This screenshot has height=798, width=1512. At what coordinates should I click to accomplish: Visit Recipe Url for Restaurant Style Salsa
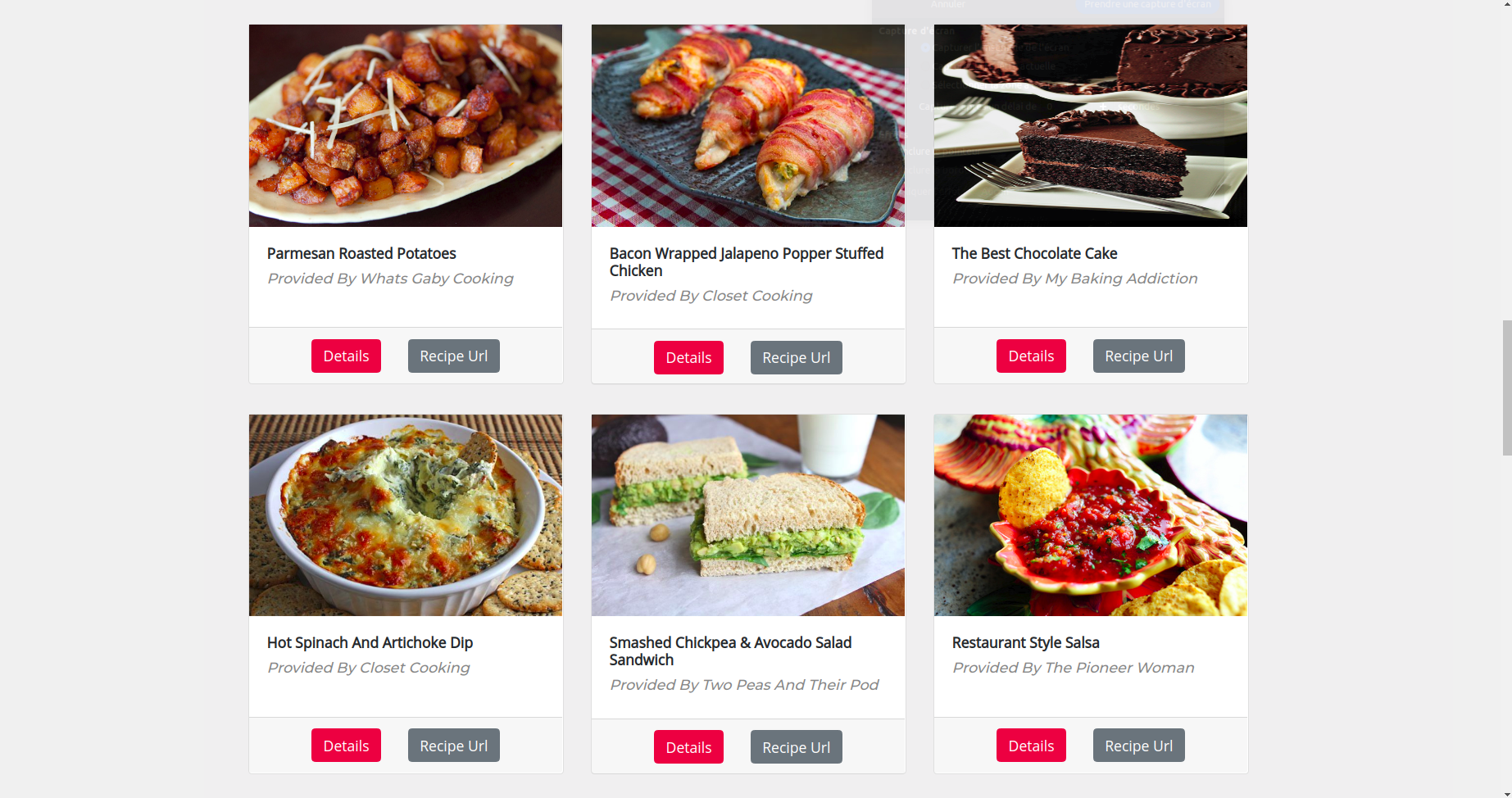point(1139,746)
